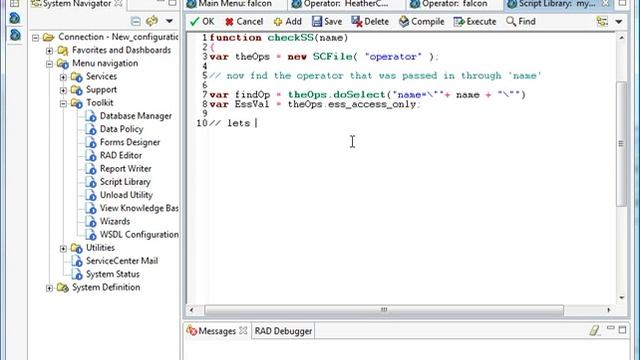This screenshot has height=360, width=640.
Task: Click the Forms Designer document icon
Action: click(91, 142)
